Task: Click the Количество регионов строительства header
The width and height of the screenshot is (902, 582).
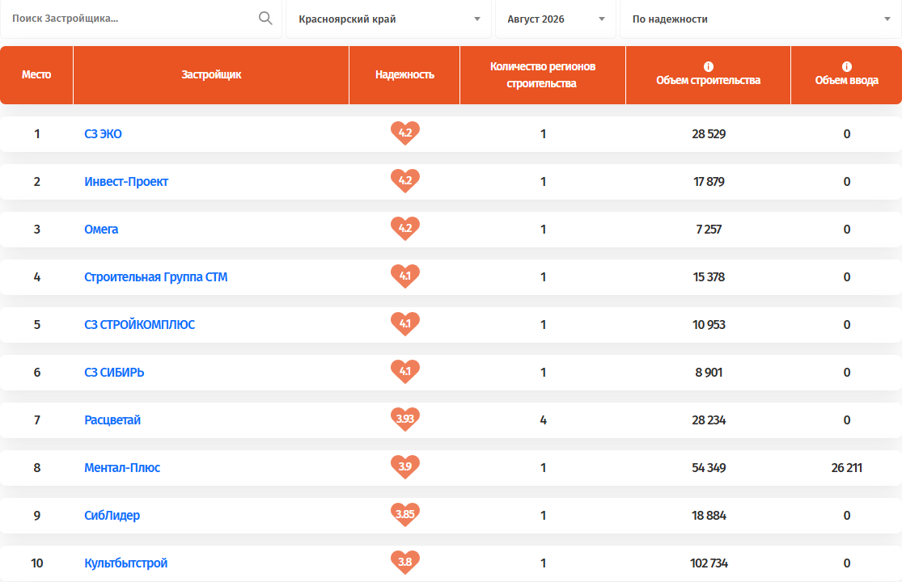Action: coord(542,75)
